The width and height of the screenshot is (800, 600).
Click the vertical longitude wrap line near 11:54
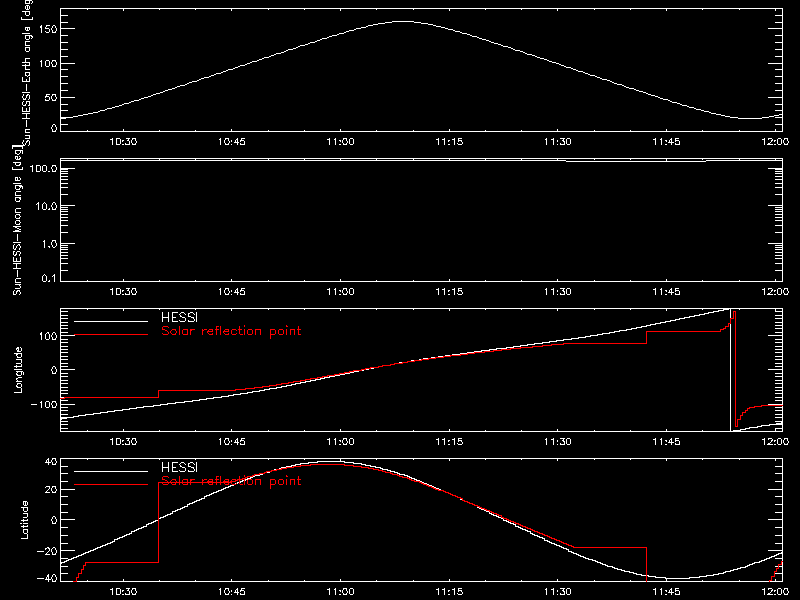point(731,370)
